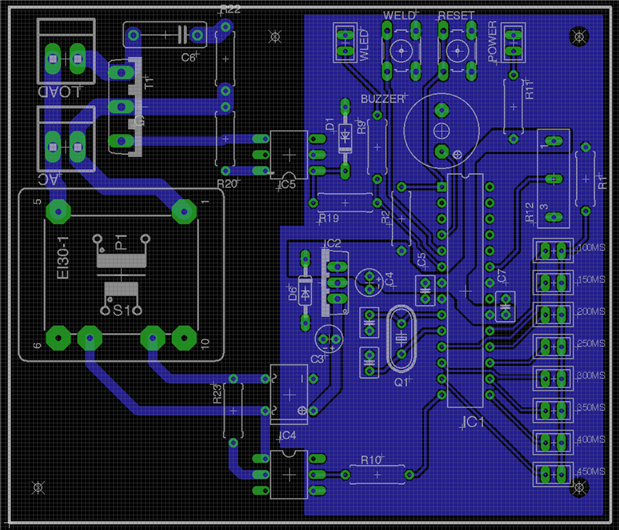
Task: Click the POWER LED footprint
Action: click(513, 43)
